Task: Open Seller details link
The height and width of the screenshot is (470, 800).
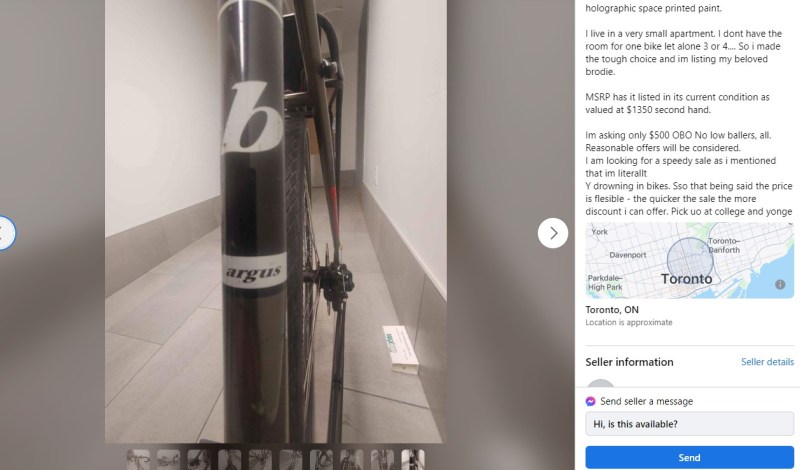Action: tap(767, 362)
